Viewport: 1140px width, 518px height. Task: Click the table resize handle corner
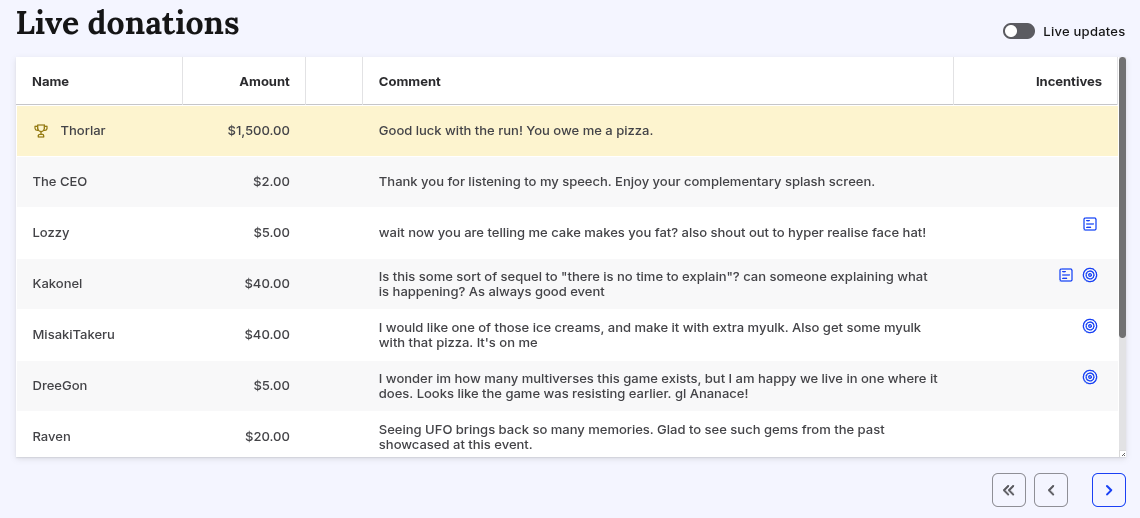(1123, 453)
